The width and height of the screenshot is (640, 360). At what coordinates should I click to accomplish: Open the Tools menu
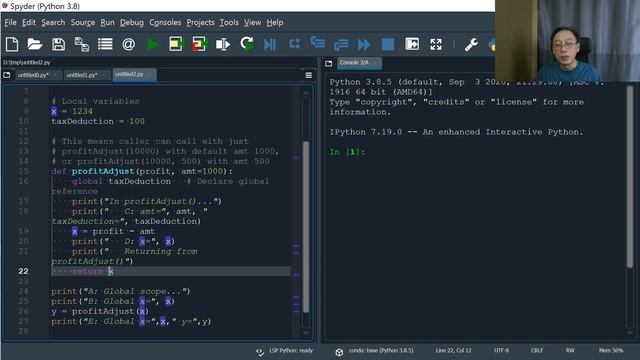coord(229,22)
